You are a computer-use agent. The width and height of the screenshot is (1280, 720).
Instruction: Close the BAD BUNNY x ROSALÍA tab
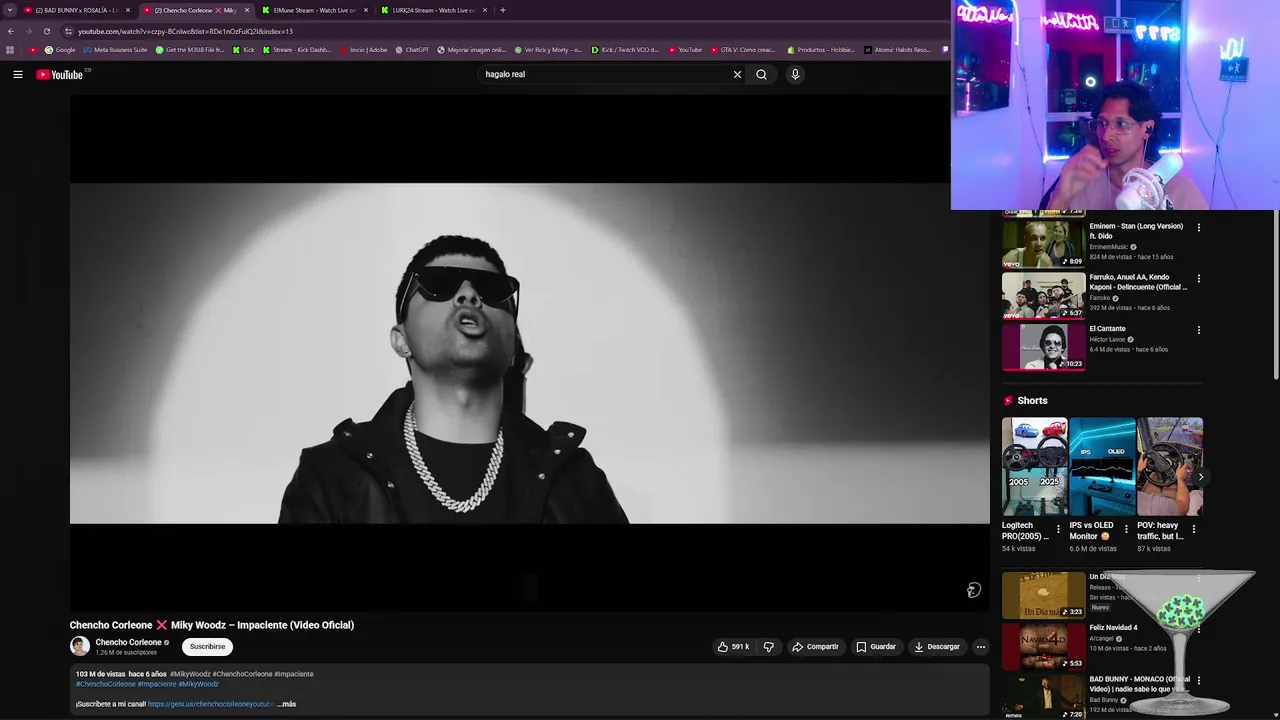pyautogui.click(x=128, y=10)
